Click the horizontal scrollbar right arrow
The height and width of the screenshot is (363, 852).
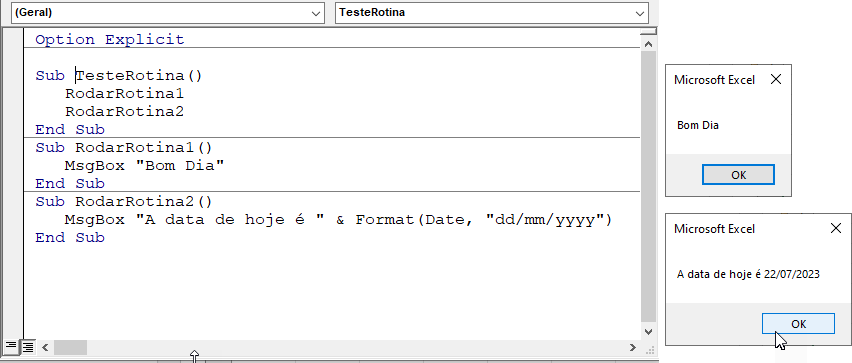coord(633,347)
